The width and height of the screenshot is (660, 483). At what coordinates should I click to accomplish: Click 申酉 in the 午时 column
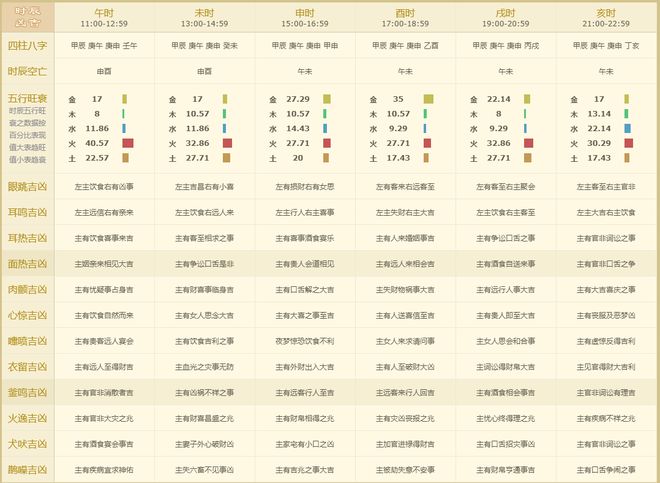coord(104,72)
